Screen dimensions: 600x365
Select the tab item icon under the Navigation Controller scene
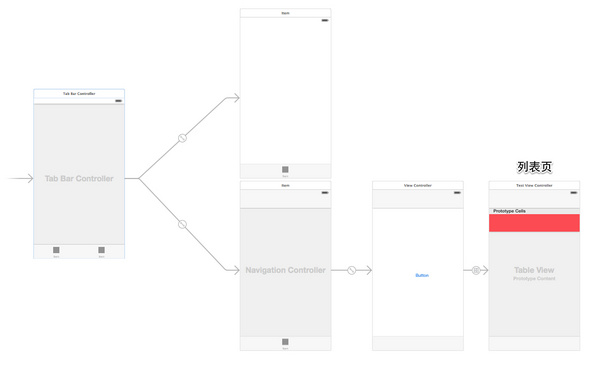[x=285, y=342]
